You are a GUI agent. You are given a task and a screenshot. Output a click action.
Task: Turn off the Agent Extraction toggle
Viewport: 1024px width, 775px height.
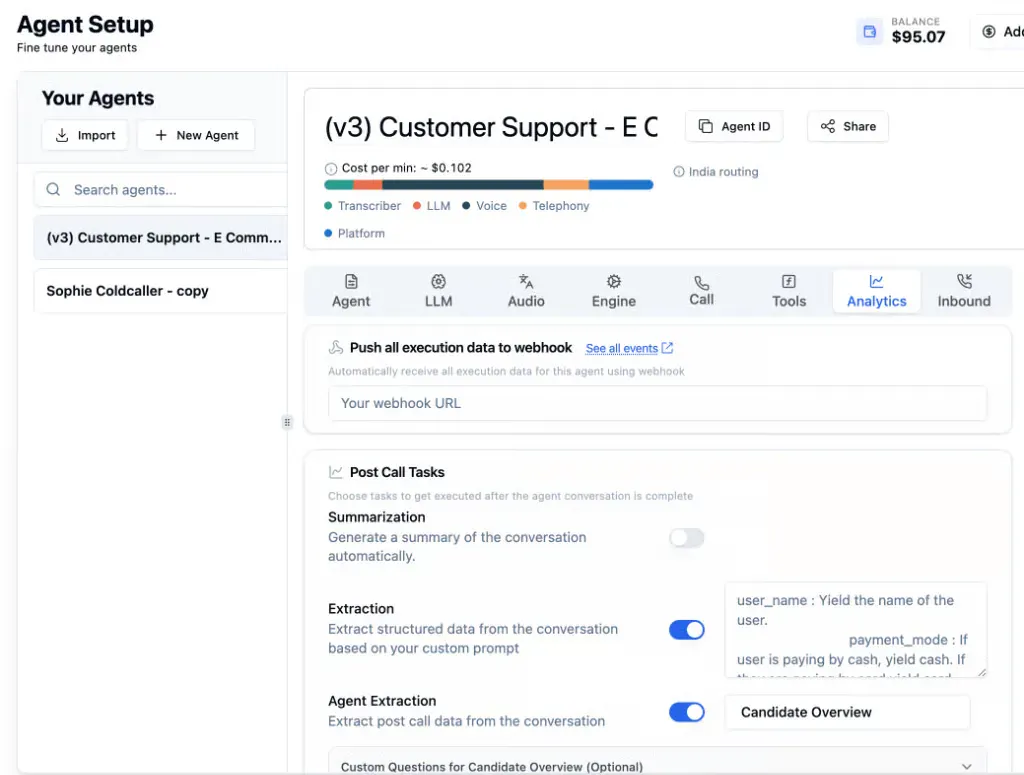686,712
